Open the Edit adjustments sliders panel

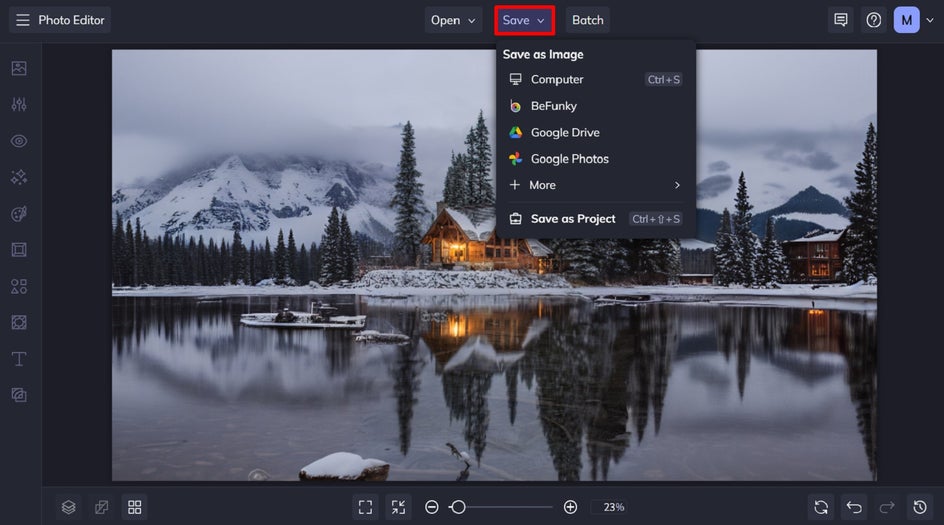[x=19, y=104]
